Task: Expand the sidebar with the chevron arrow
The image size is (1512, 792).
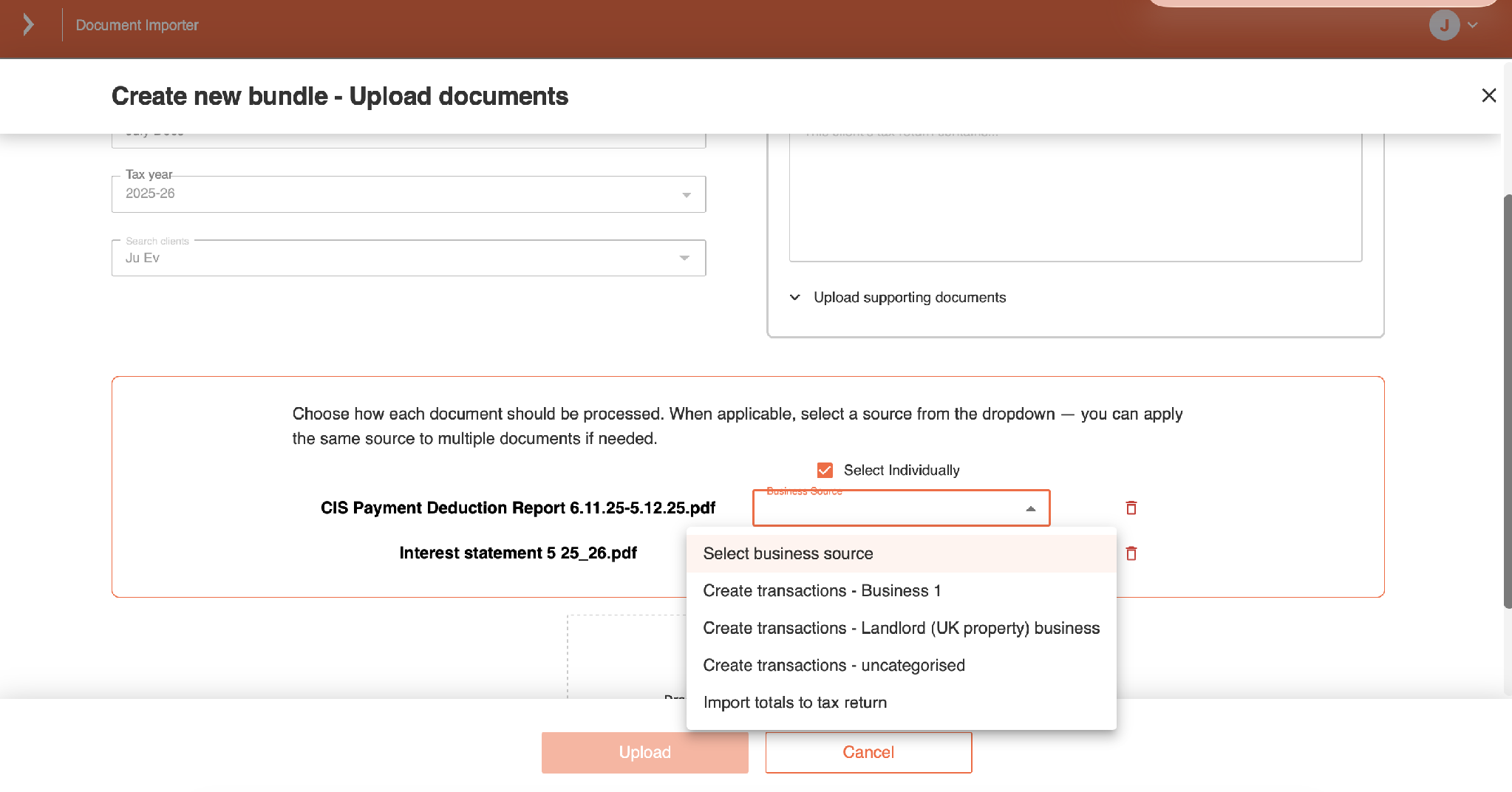Action: pos(28,25)
